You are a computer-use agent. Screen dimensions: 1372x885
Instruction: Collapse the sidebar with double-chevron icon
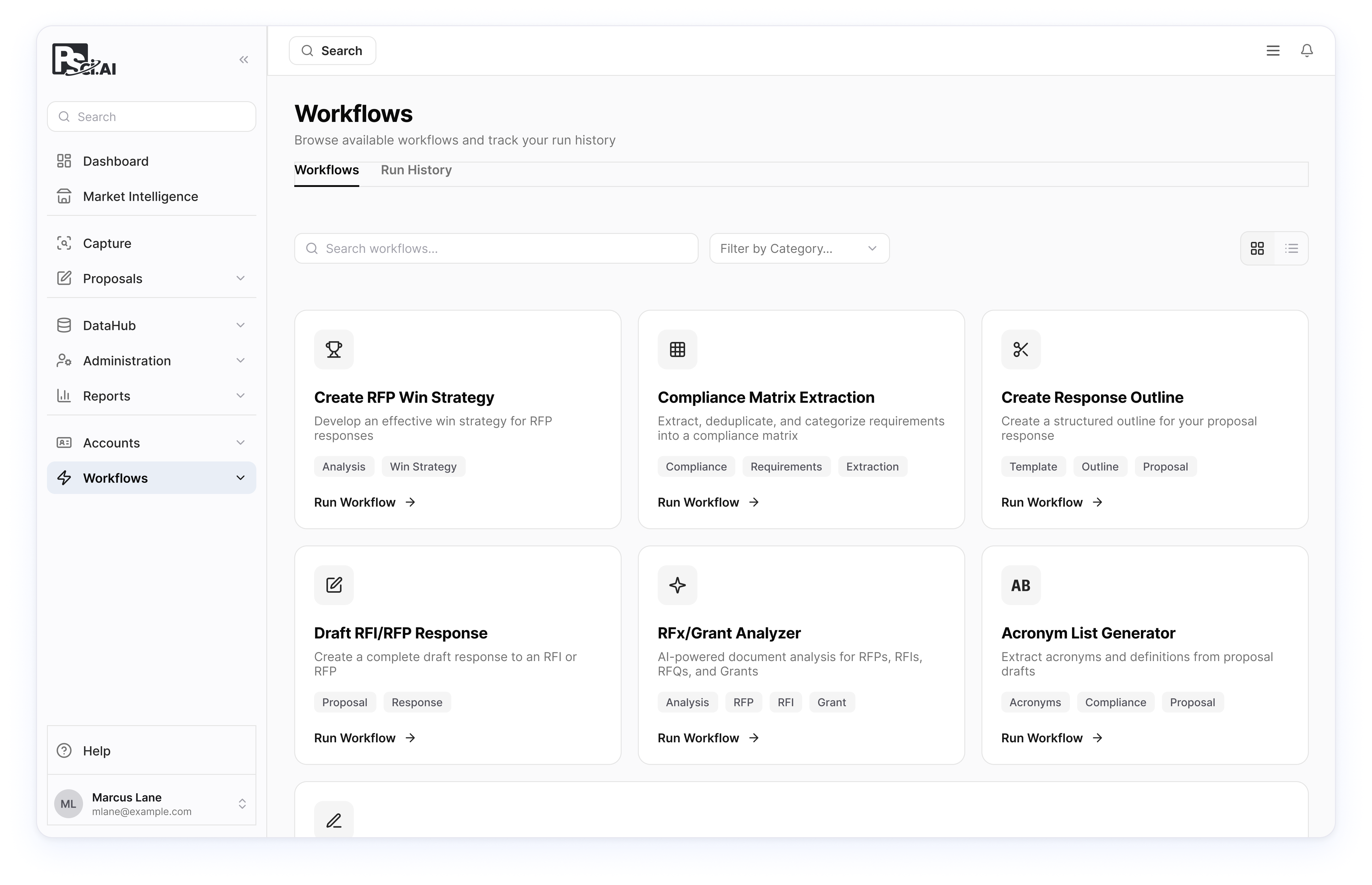click(x=243, y=60)
